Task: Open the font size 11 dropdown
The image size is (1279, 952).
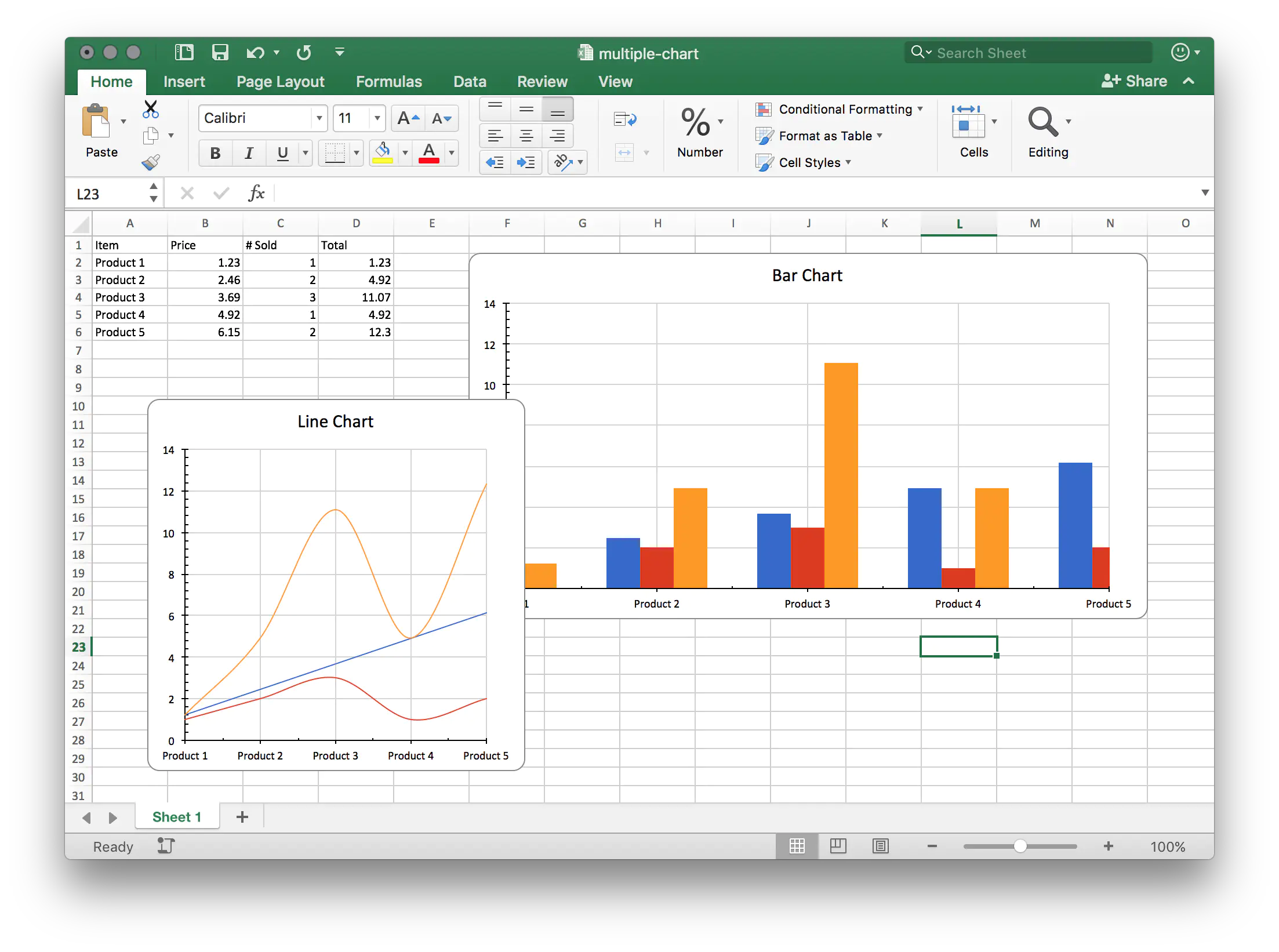Action: [x=377, y=118]
